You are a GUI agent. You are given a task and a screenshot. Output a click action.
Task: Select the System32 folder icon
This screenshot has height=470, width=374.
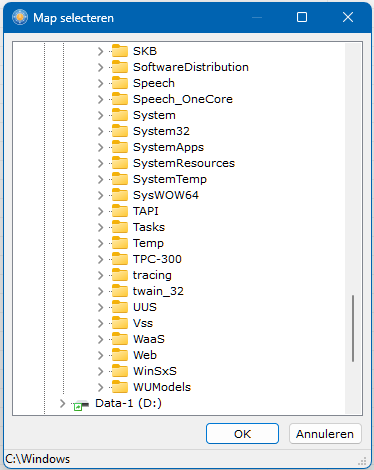point(120,131)
